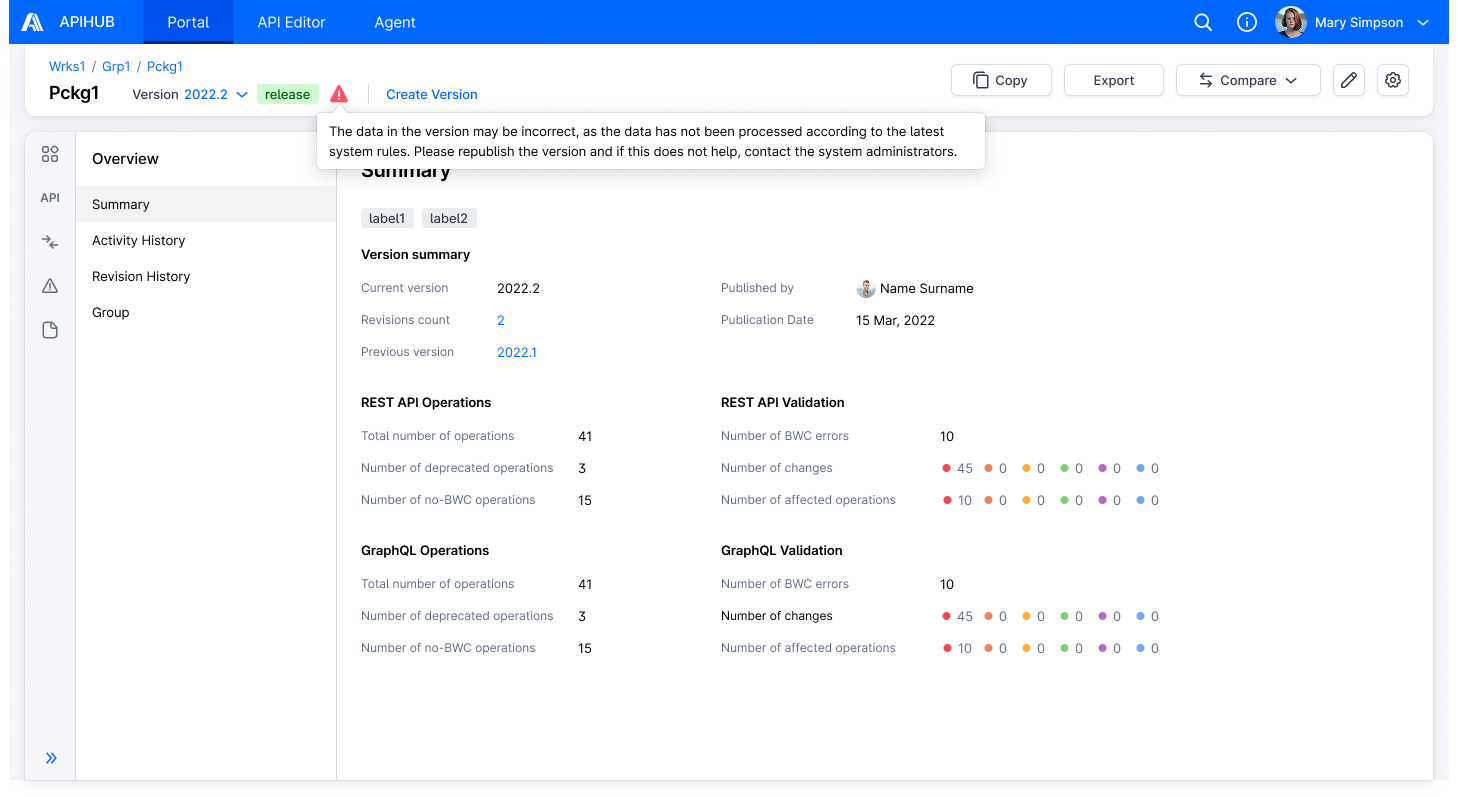Click the pencil edit icon button

pyautogui.click(x=1349, y=80)
